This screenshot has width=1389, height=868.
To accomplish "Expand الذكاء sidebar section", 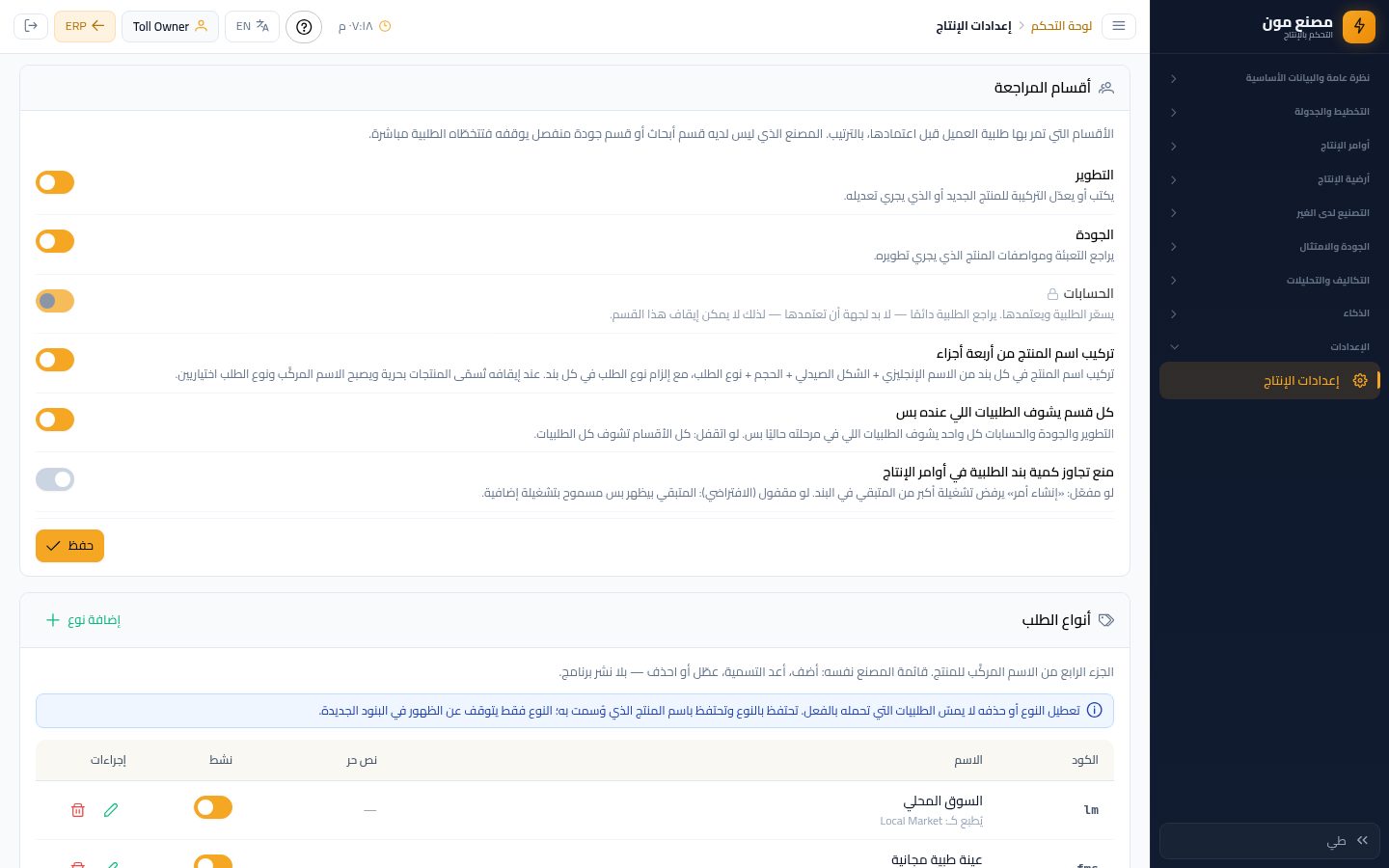I will (x=1269, y=313).
